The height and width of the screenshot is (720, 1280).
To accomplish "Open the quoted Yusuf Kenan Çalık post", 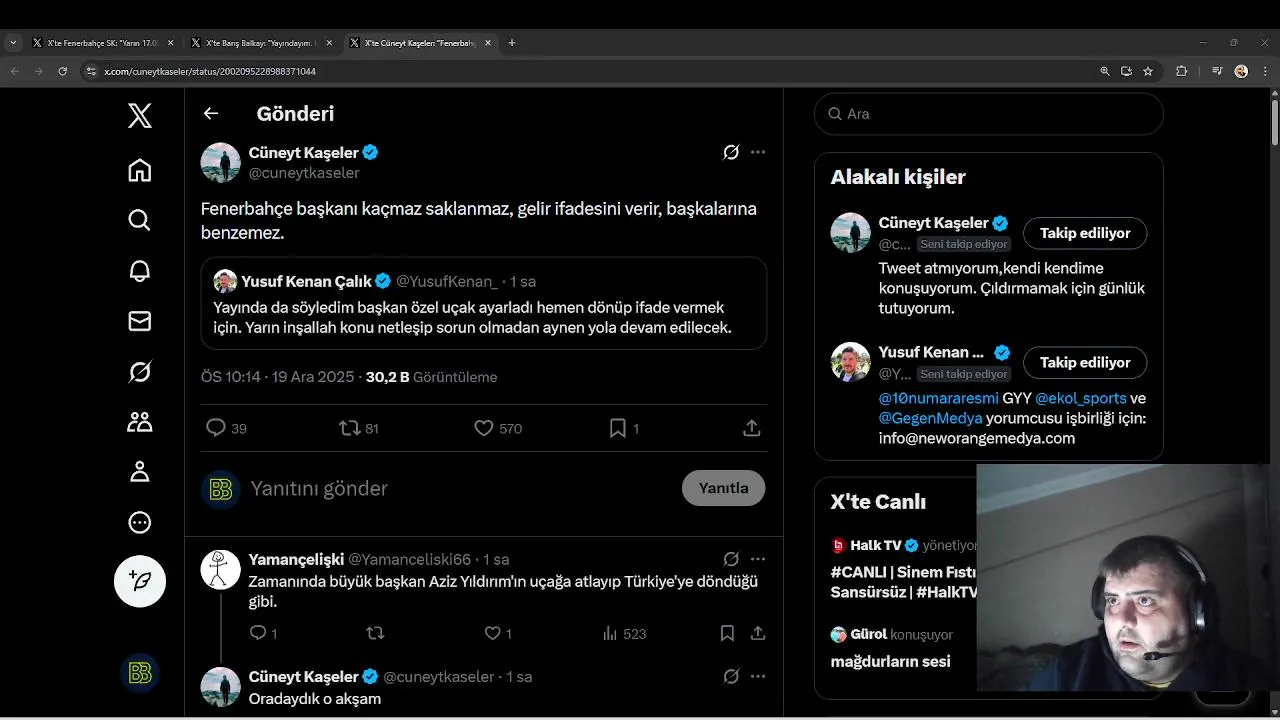I will click(x=484, y=303).
